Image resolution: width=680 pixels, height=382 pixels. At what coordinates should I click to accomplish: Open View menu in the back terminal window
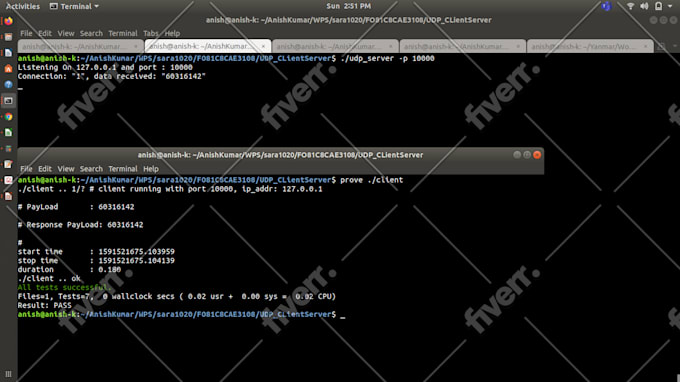[66, 33]
